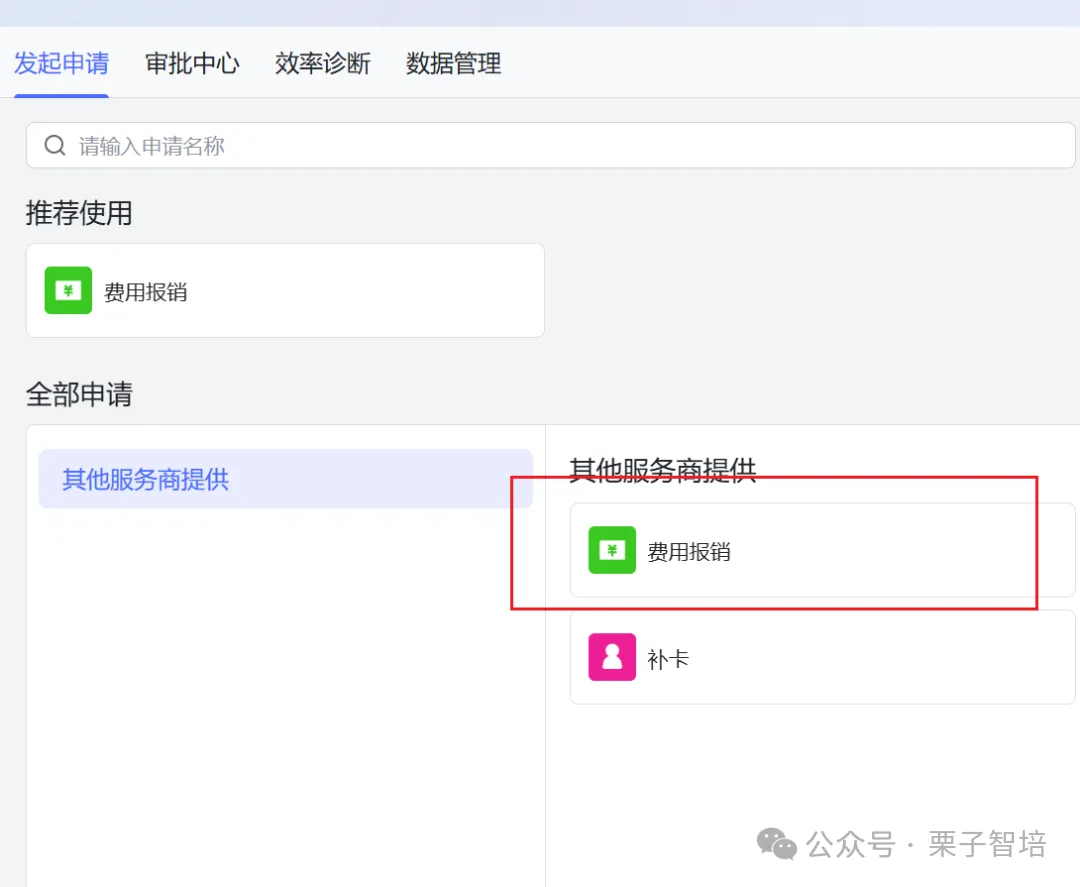Open 费用报销 card in 推荐使用
Screen dimensions: 1080x887
[x=285, y=290]
